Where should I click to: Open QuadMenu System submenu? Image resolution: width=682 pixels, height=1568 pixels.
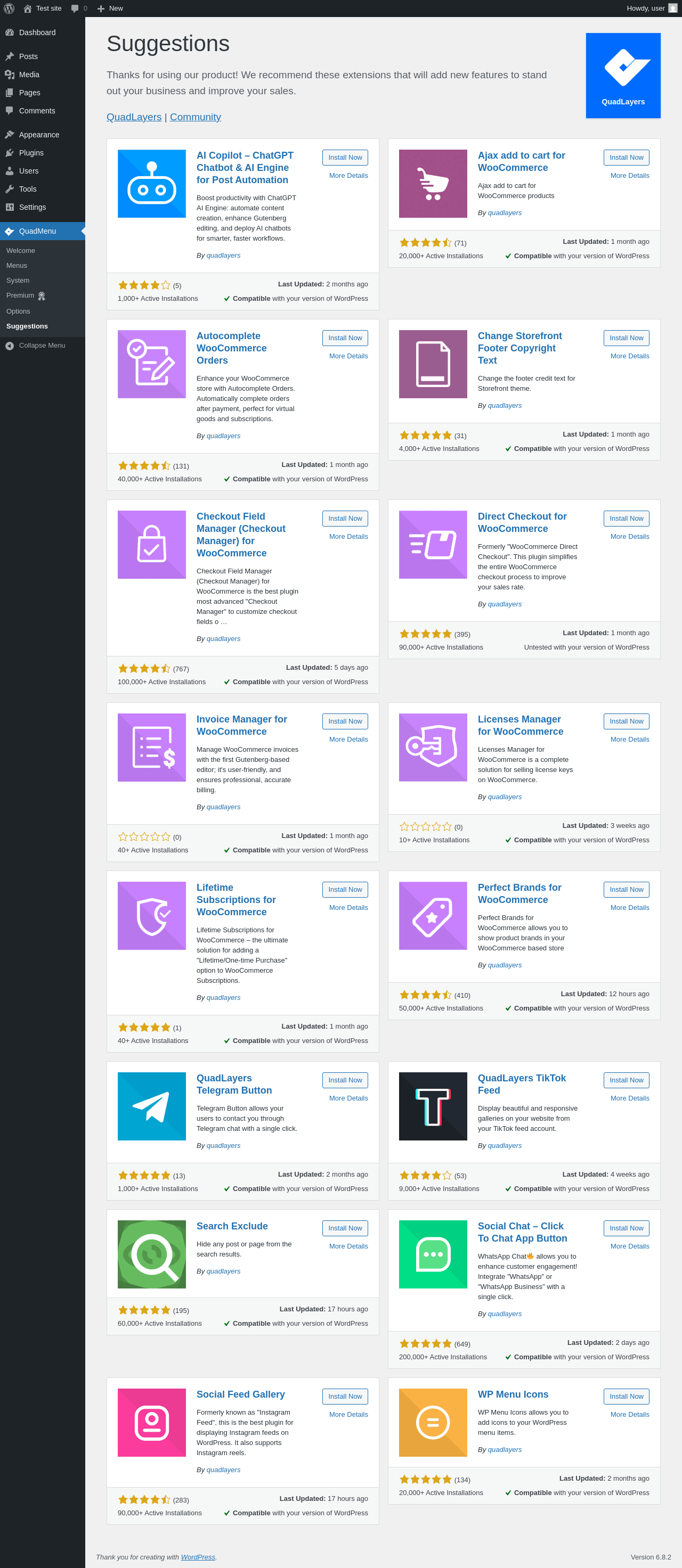tap(18, 281)
